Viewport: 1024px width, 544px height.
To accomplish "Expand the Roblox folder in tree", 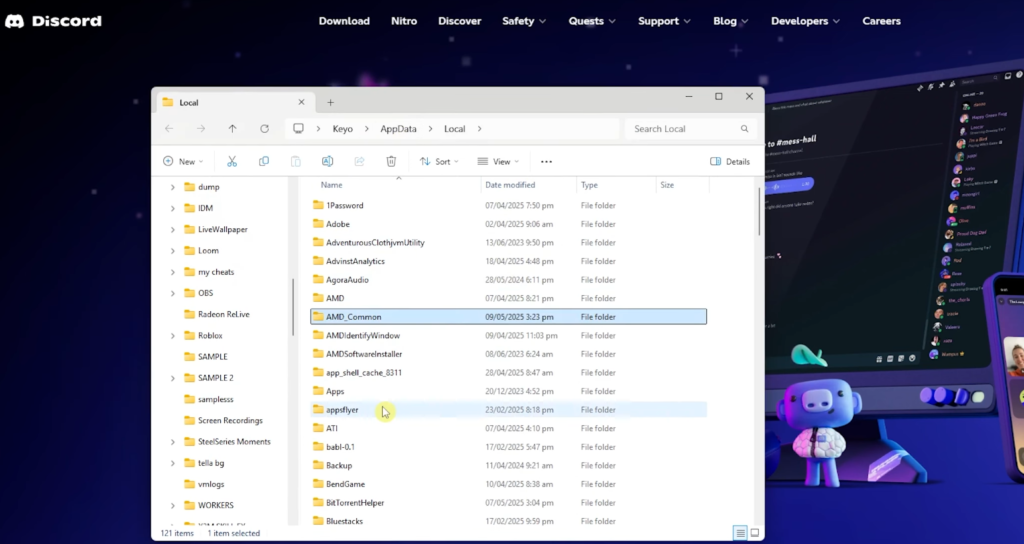I will point(172,336).
